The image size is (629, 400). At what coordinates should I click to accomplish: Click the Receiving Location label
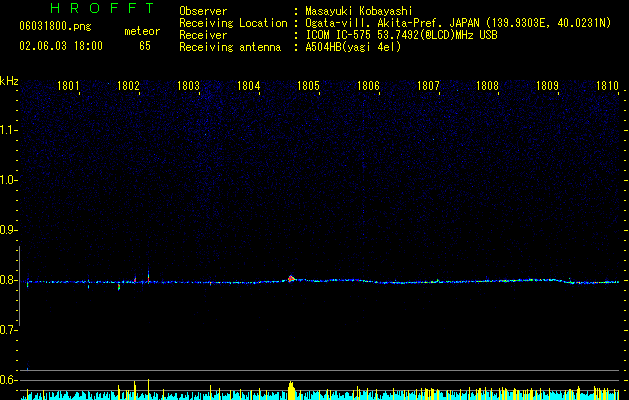[233, 23]
